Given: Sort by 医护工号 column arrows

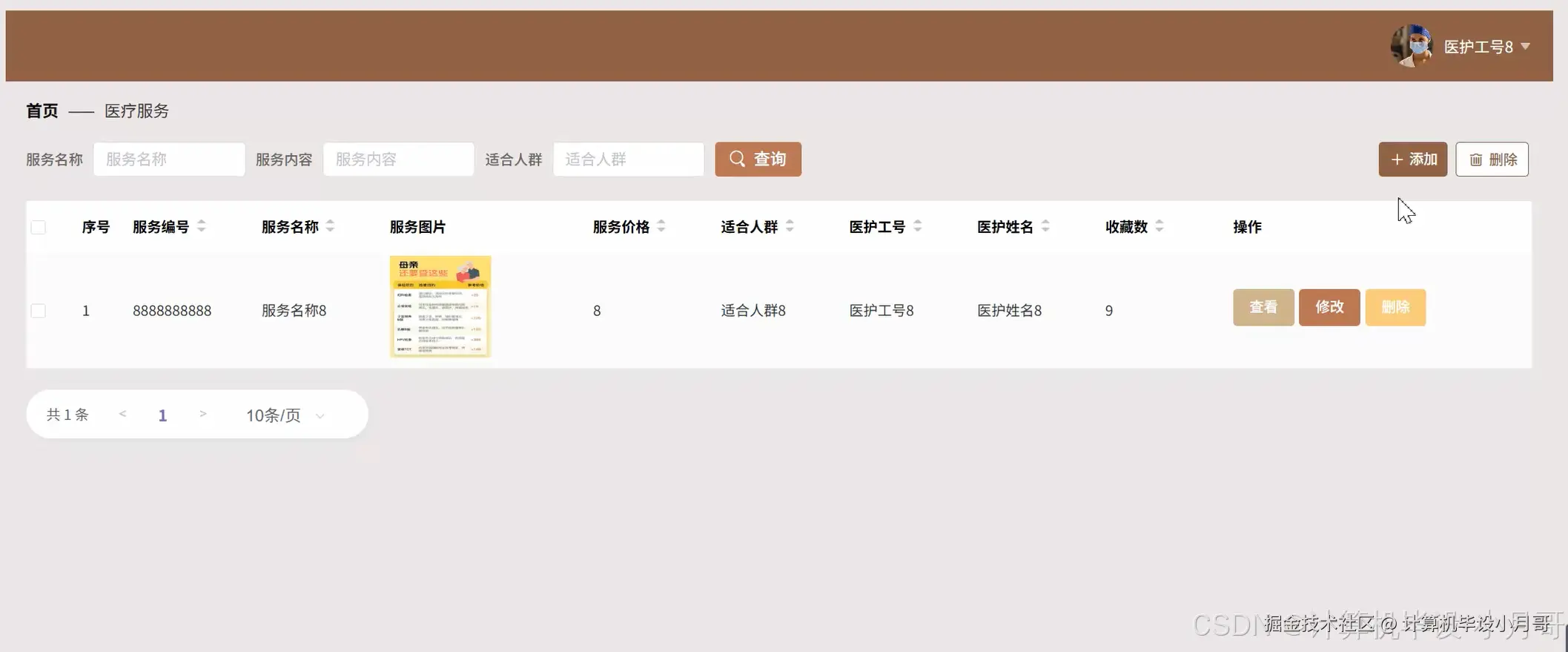Looking at the screenshot, I should click(x=918, y=226).
